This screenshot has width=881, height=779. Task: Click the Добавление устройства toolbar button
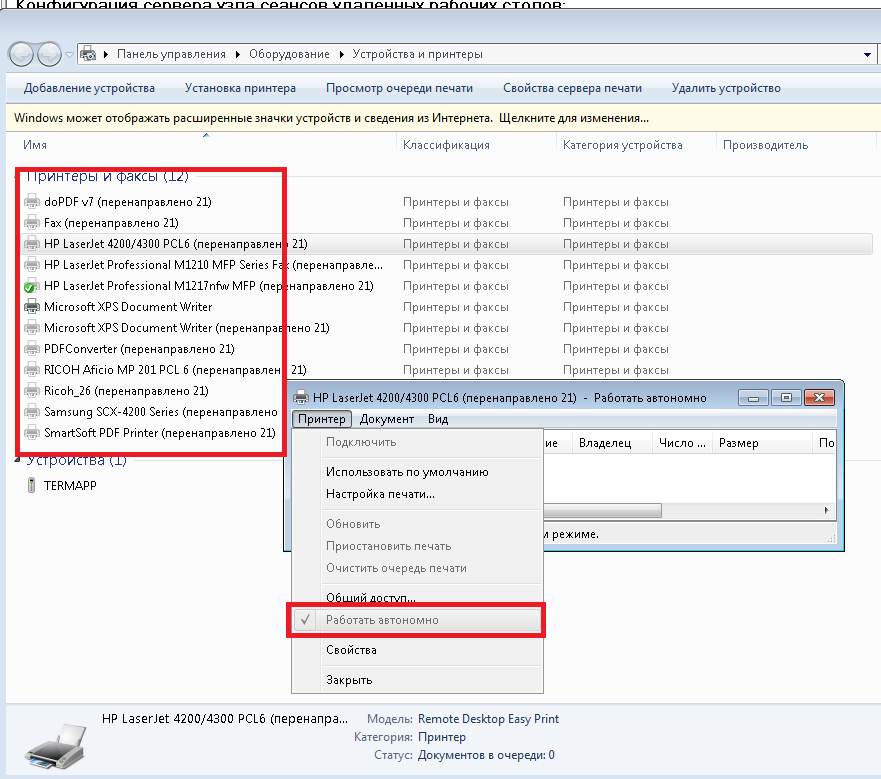pos(89,88)
